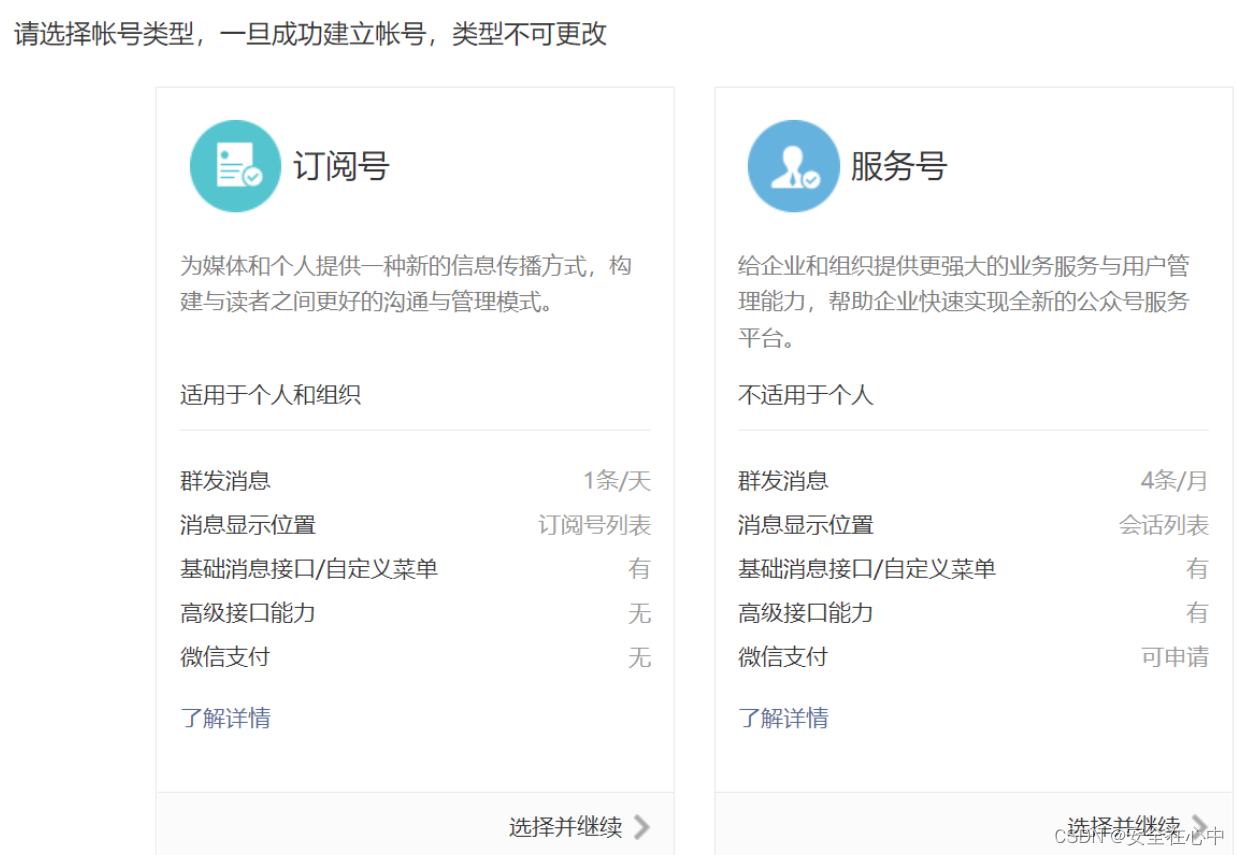Click 基础消息接口/自定义菜单 in 服务号 card
This screenshot has width=1239, height=855.
[x=867, y=569]
